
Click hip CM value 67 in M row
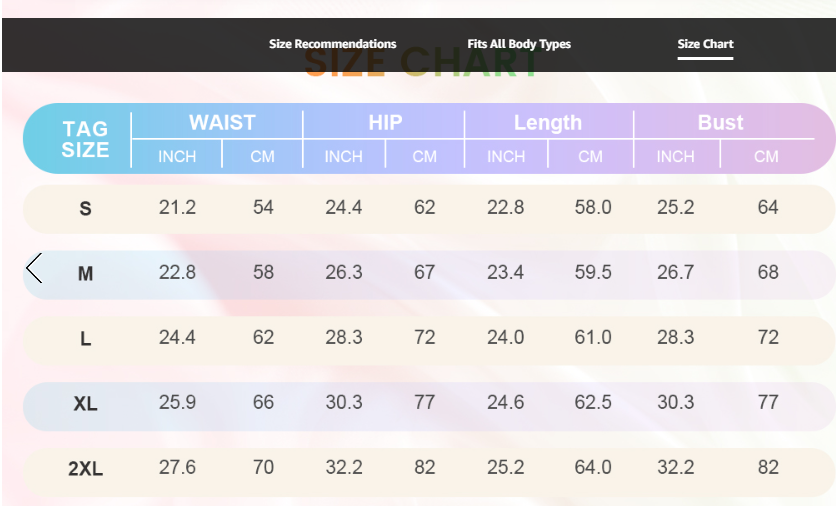point(424,273)
